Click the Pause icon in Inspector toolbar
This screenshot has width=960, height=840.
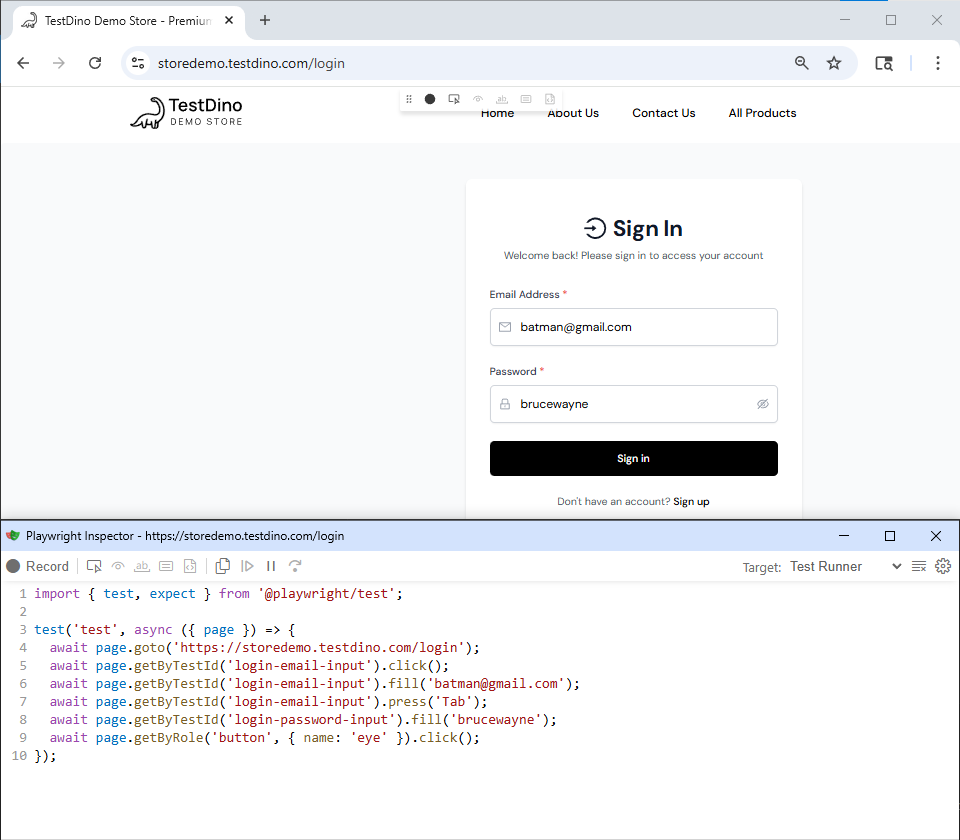pyautogui.click(x=271, y=566)
